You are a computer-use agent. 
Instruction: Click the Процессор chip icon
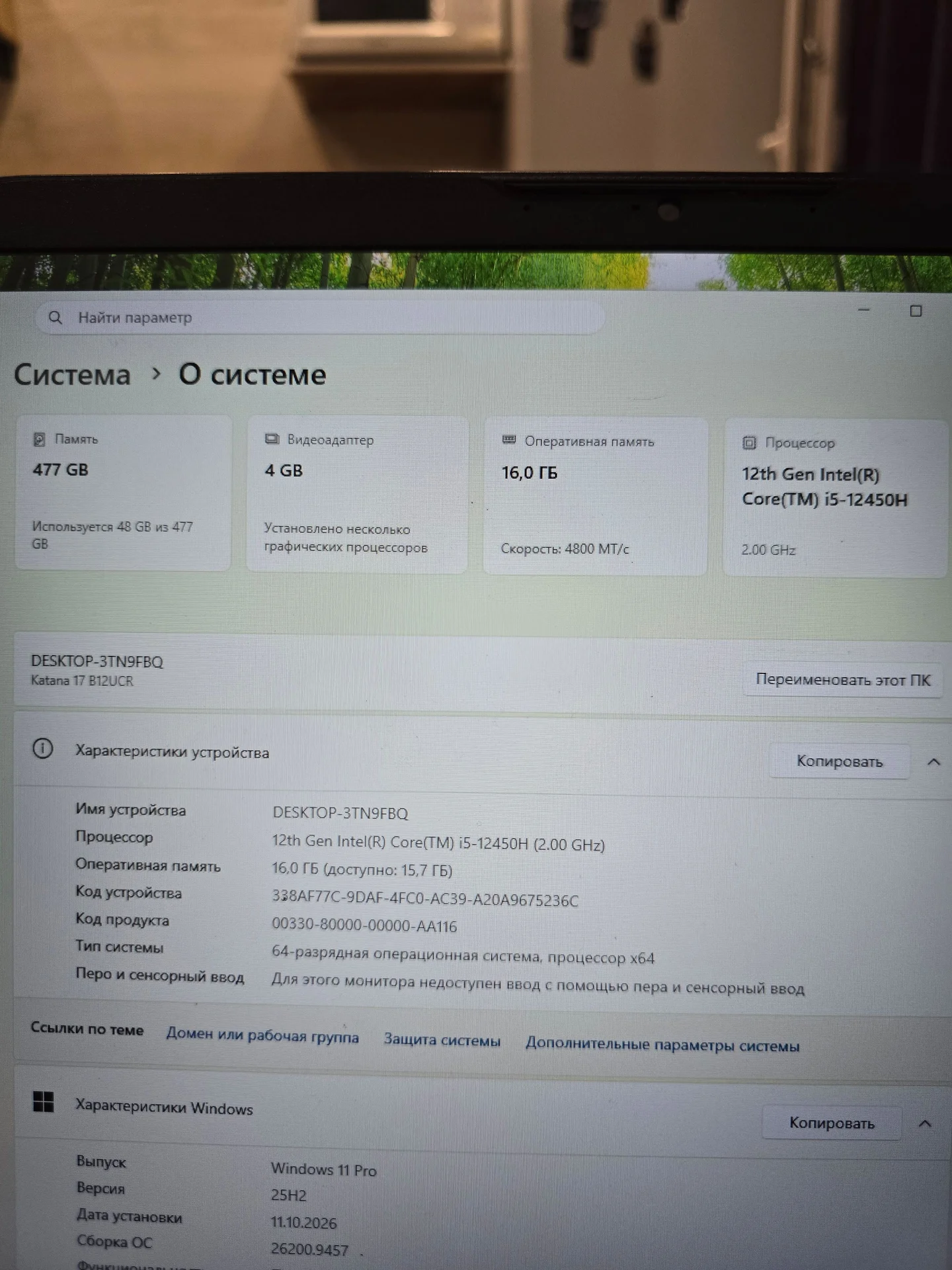coord(749,443)
